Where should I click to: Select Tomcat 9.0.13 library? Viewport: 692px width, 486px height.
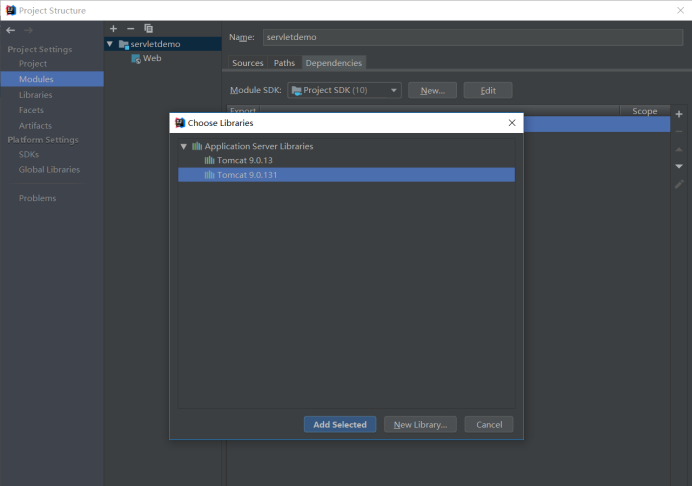point(346,160)
